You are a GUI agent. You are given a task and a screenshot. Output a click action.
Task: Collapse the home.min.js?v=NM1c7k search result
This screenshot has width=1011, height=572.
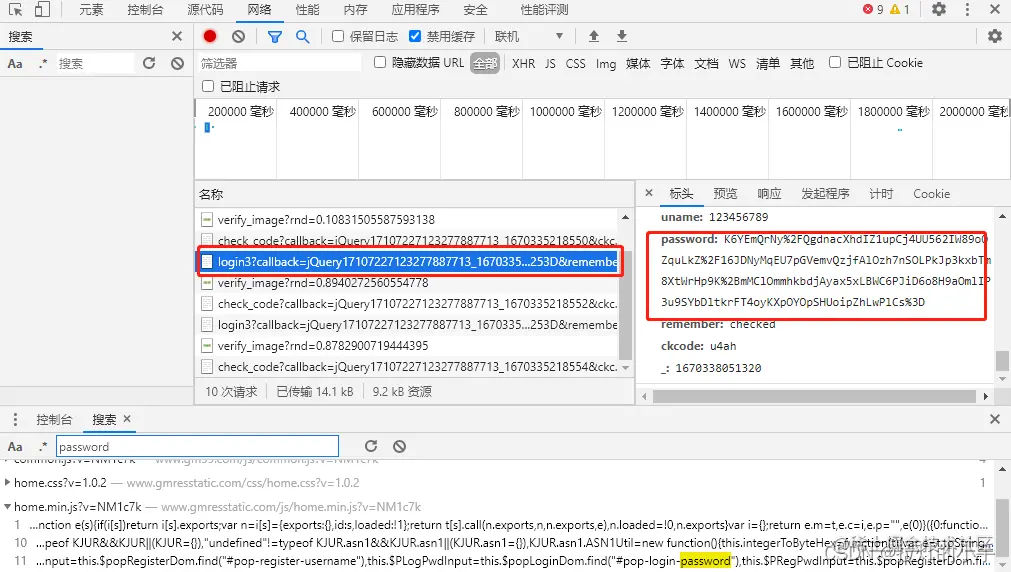(x=7, y=507)
